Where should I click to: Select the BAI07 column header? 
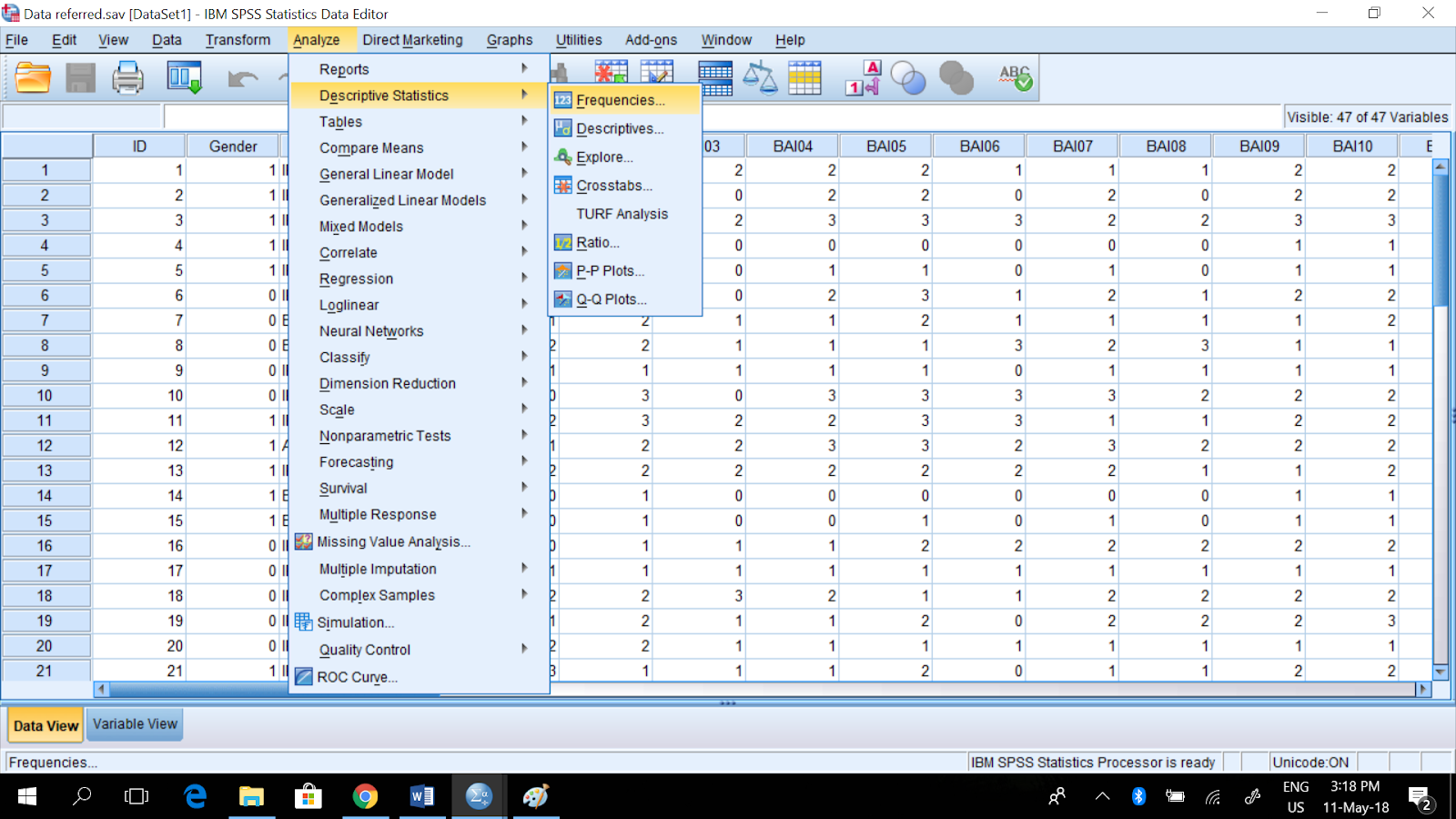point(1073,147)
